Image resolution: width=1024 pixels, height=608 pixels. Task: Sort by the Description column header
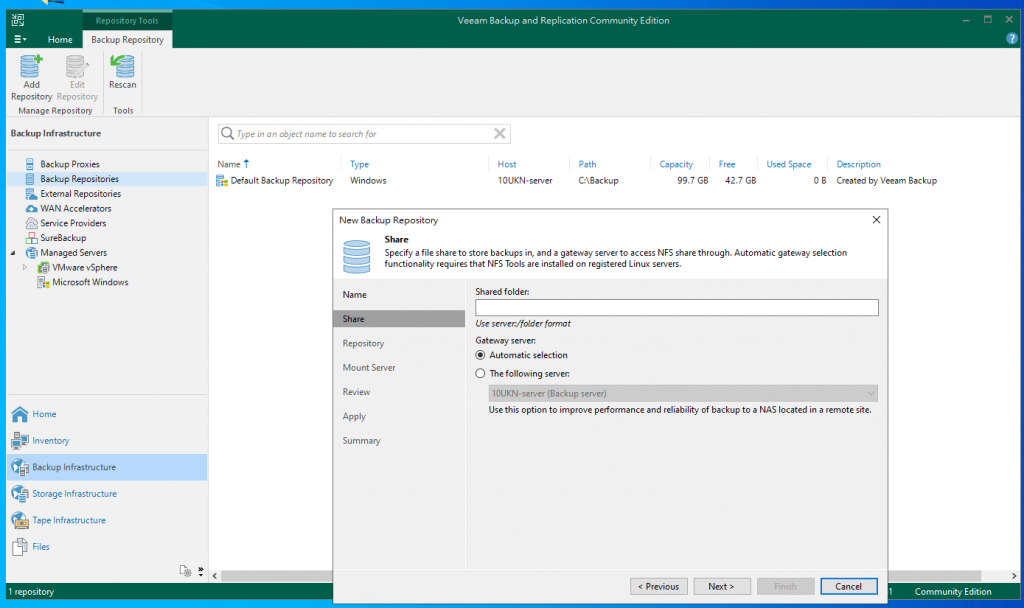[858, 164]
